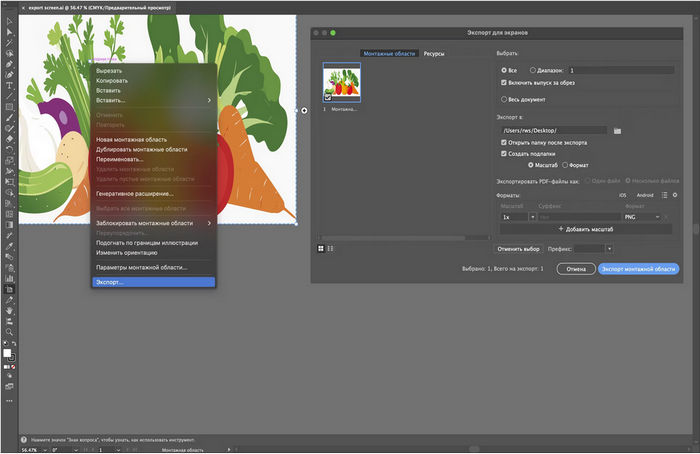Screen dimensions: 700x454
Task: Toggle 'Включить выпуск за обрез' checkbox
Action: pos(504,84)
